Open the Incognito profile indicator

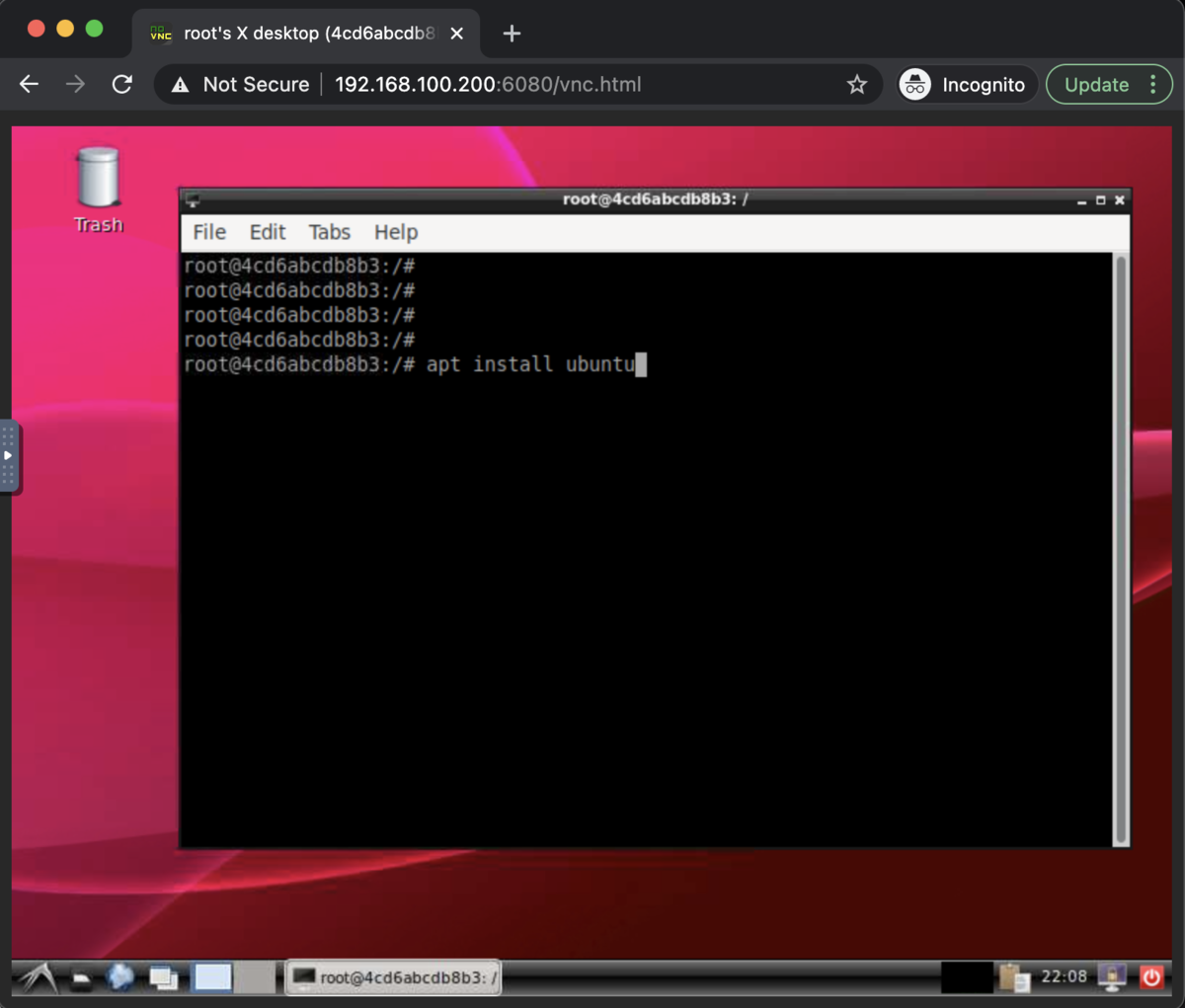click(967, 85)
